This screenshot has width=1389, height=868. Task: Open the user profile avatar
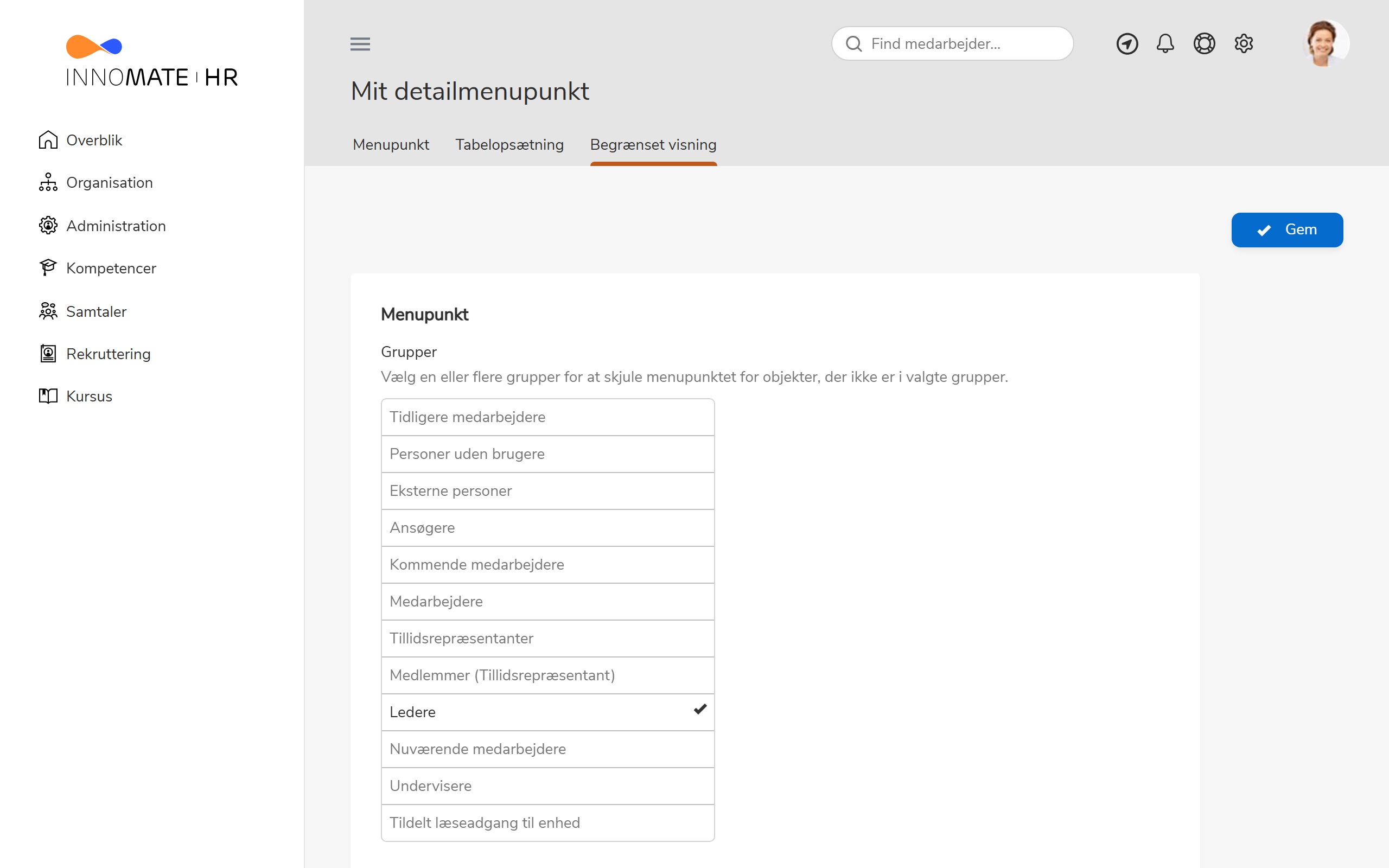click(1326, 43)
